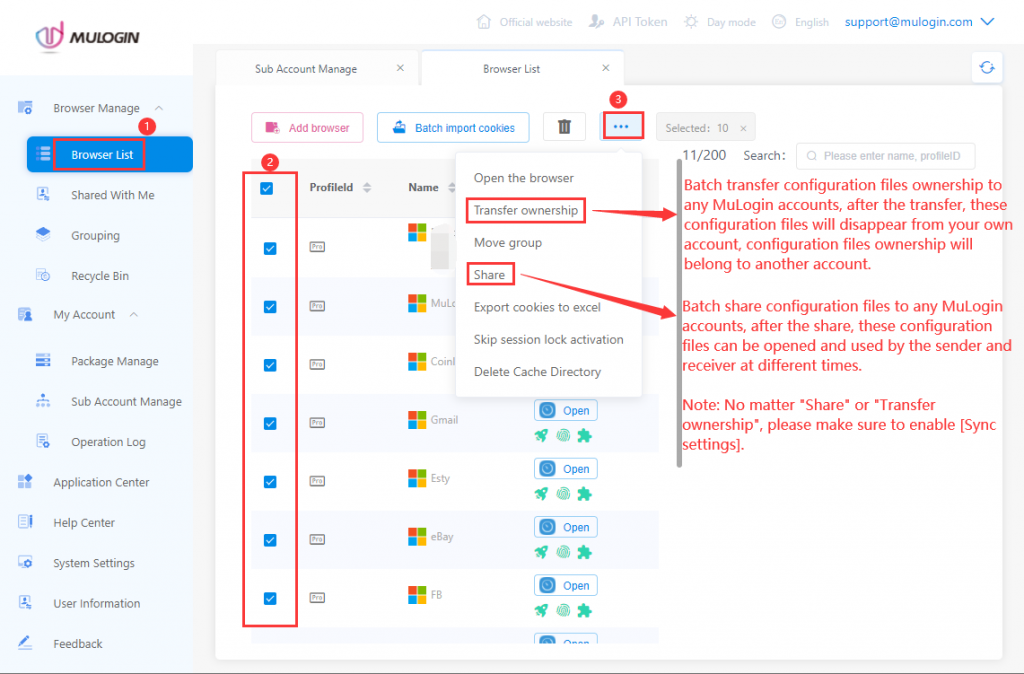
Task: Click the User Information icon
Action: 25,603
